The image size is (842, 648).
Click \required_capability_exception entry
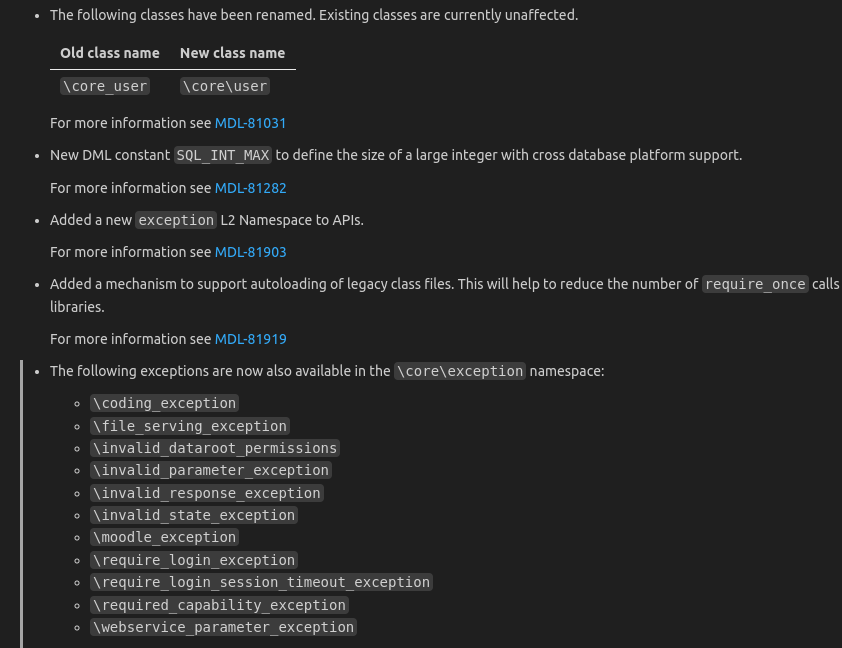point(219,606)
